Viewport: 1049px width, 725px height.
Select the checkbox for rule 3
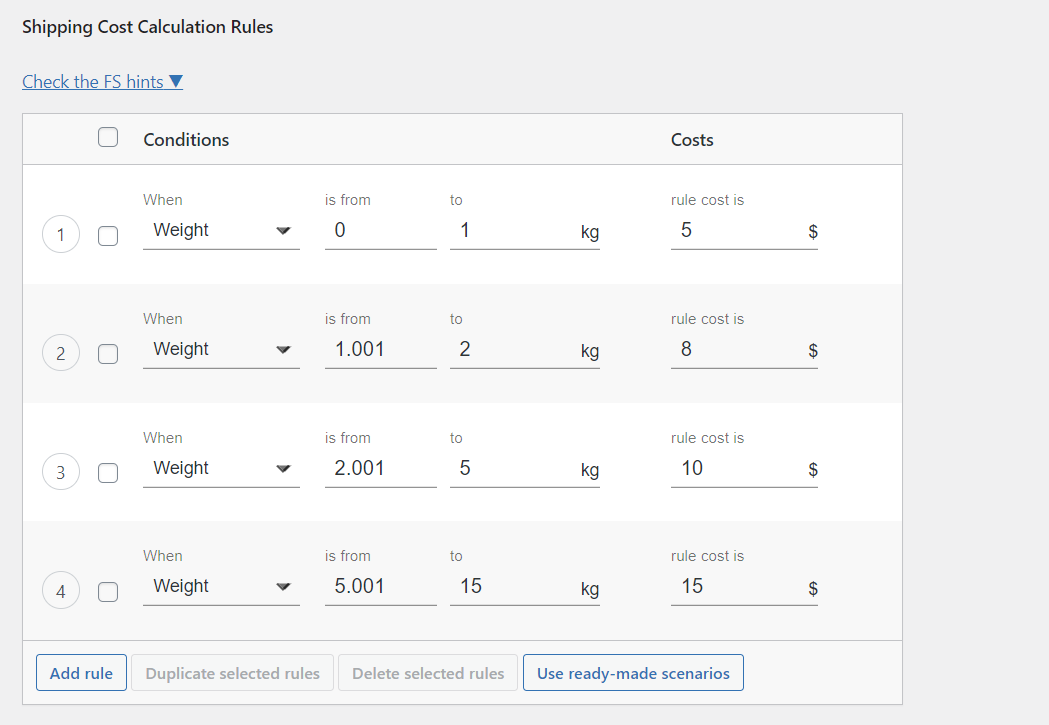108,473
